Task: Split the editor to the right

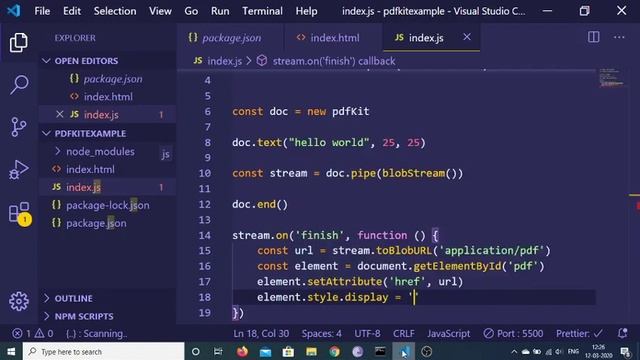Action: (593, 38)
